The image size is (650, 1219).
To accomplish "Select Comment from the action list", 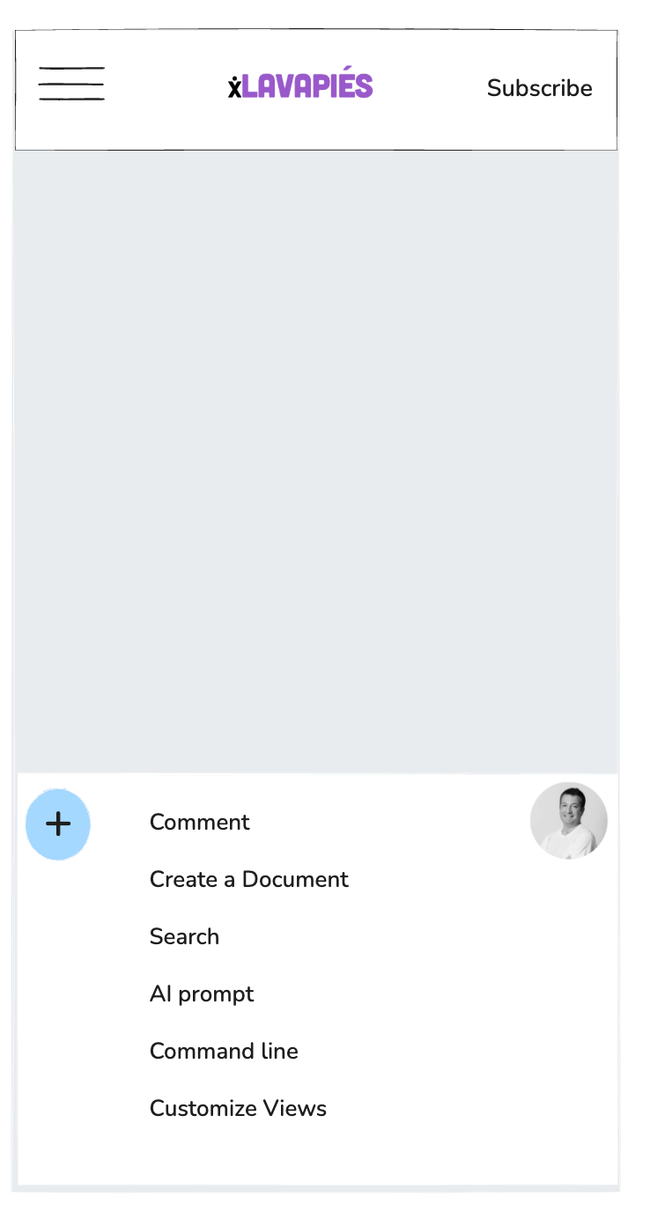I will click(199, 822).
